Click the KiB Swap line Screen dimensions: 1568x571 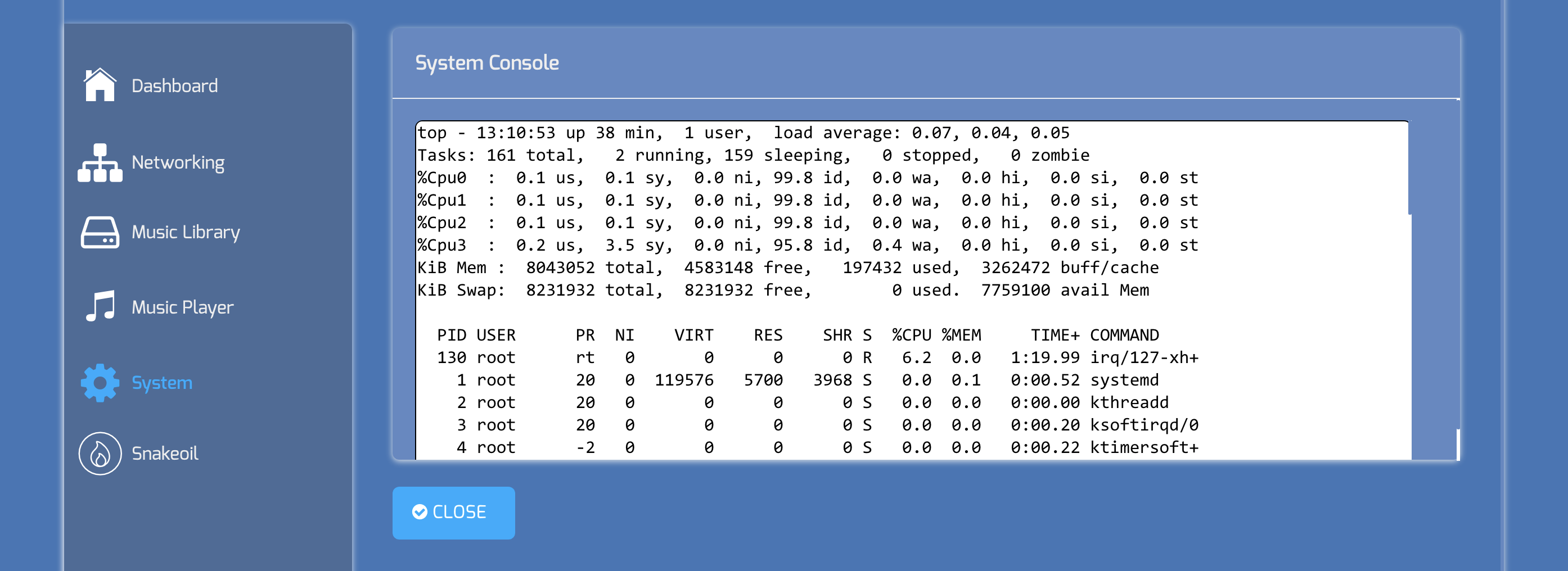(x=783, y=290)
